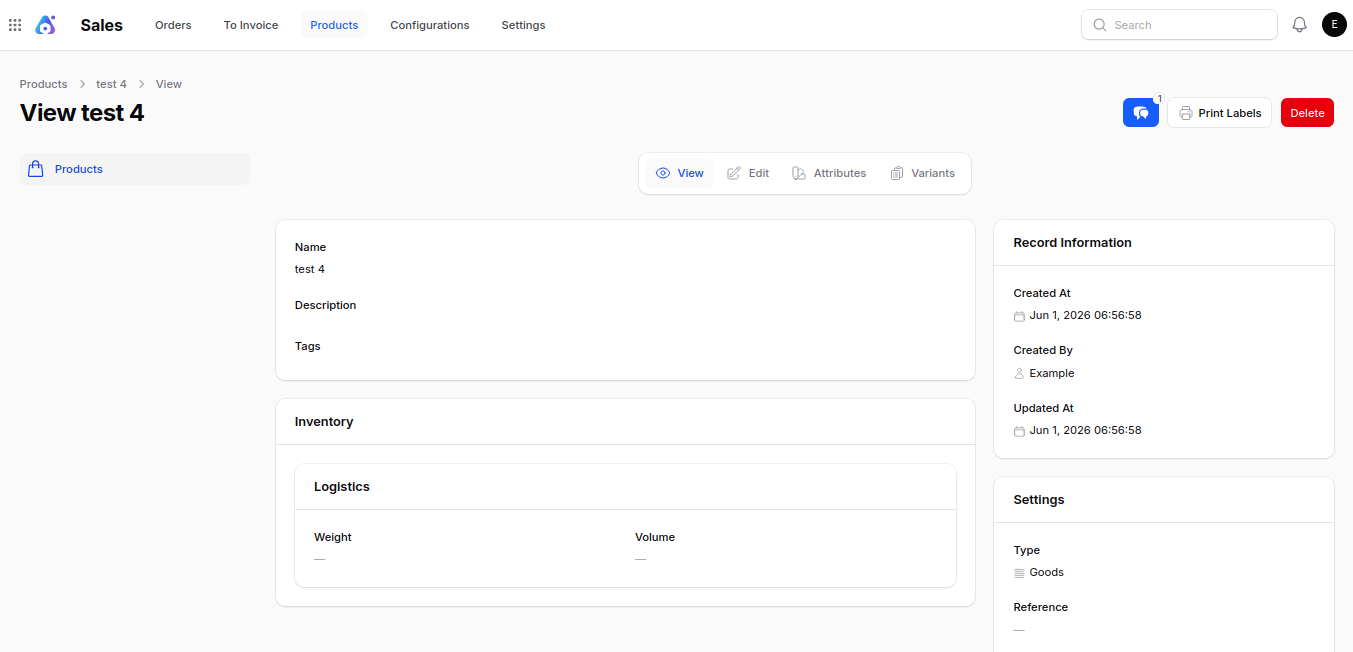Switch to the Edit tab
The width and height of the screenshot is (1353, 652).
(x=748, y=173)
